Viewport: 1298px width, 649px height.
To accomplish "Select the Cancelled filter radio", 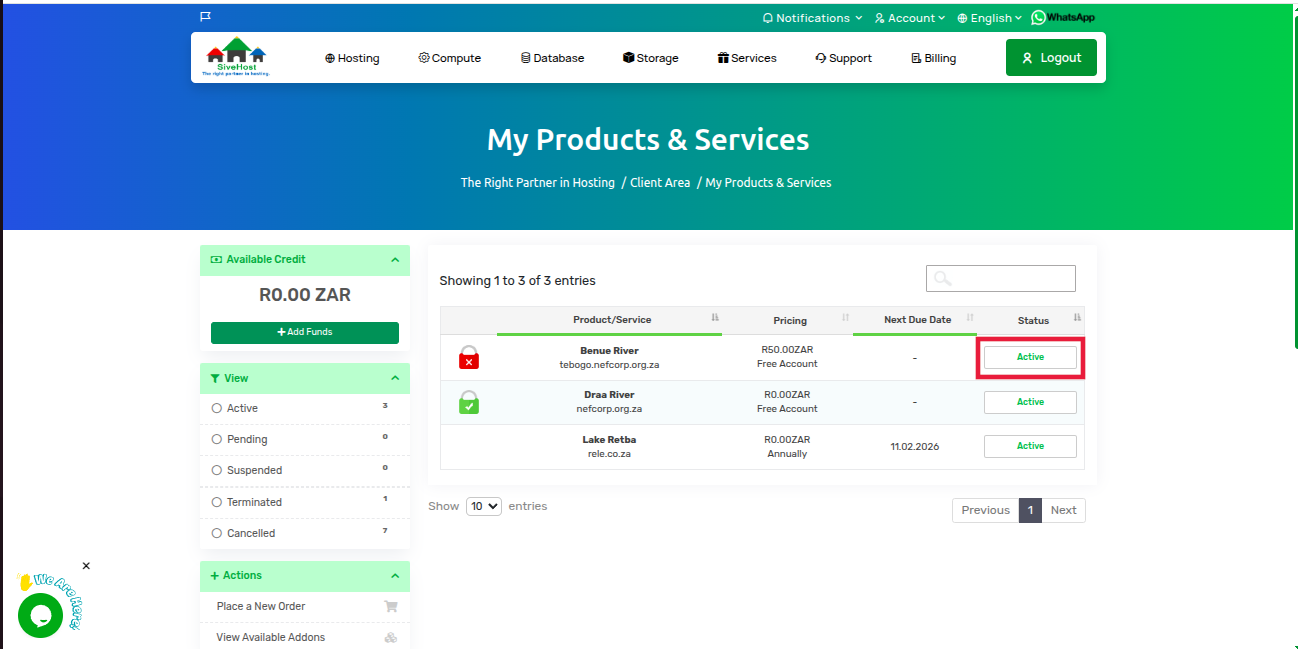I will pos(217,533).
